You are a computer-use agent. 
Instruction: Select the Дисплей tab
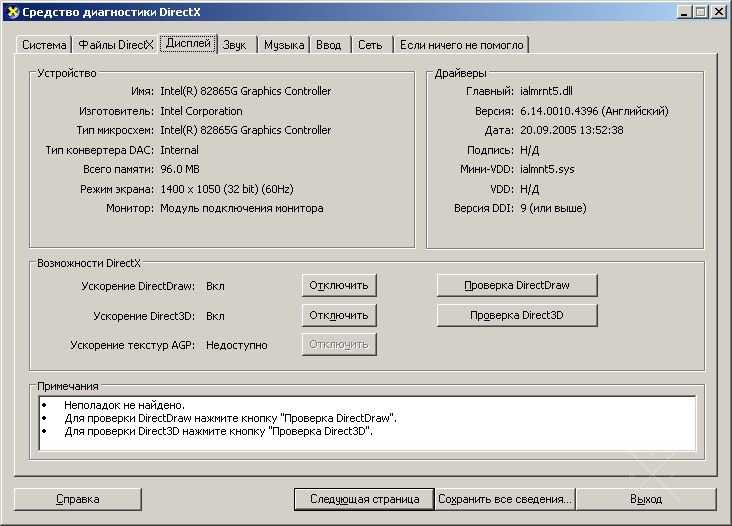coord(188,43)
